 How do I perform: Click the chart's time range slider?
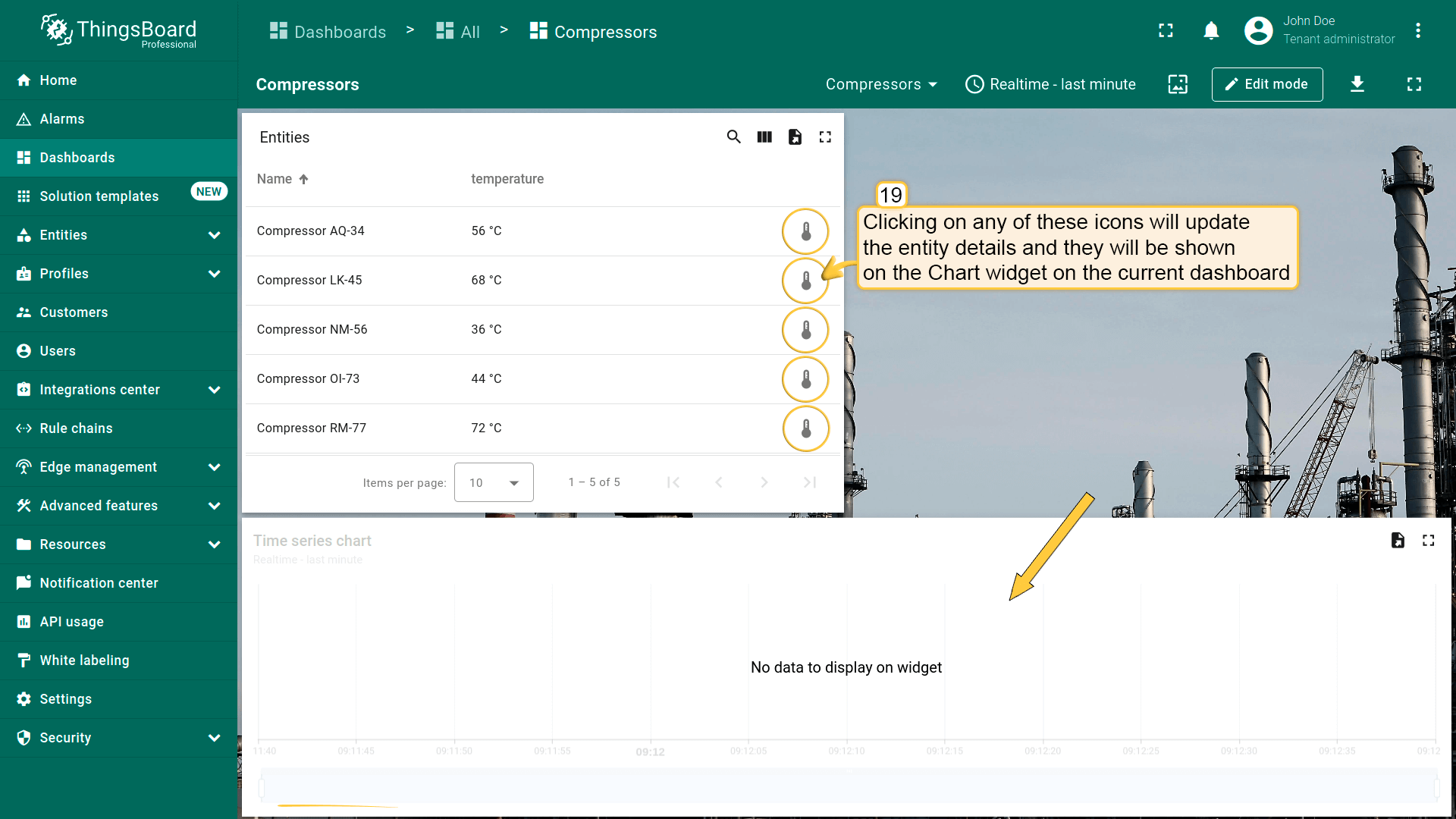pos(848,786)
